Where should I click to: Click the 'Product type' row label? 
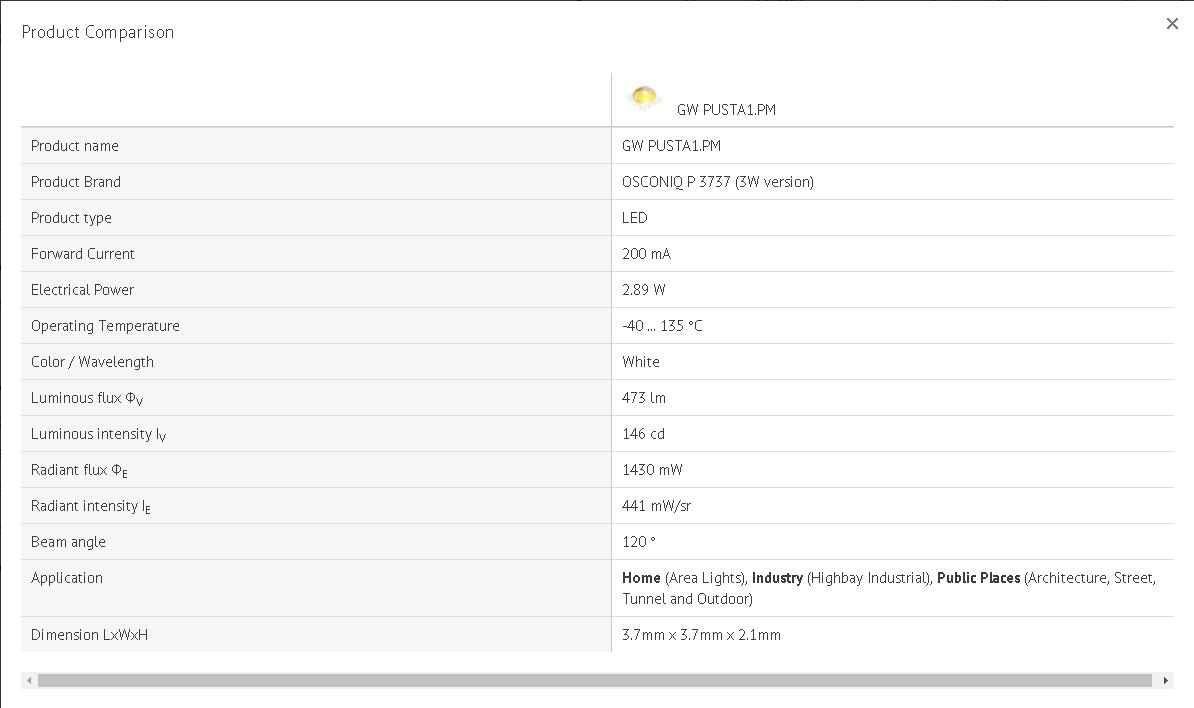71,218
